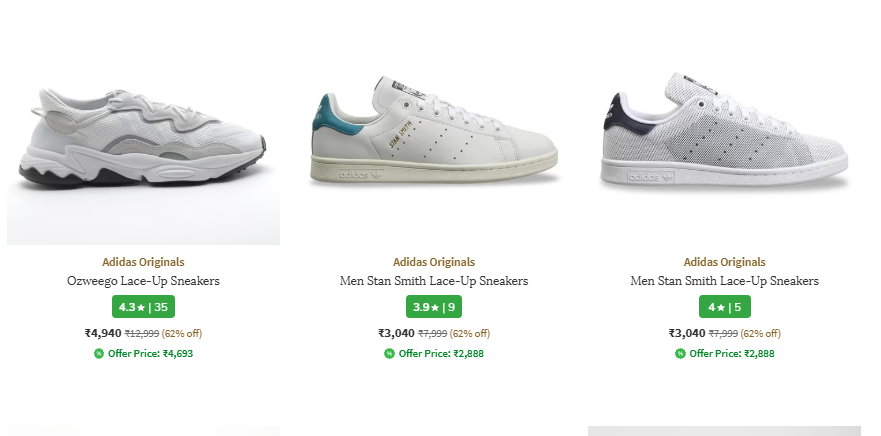This screenshot has width=881, height=436.
Task: Click the Offer Price ₹4,693 text
Action: 150,353
